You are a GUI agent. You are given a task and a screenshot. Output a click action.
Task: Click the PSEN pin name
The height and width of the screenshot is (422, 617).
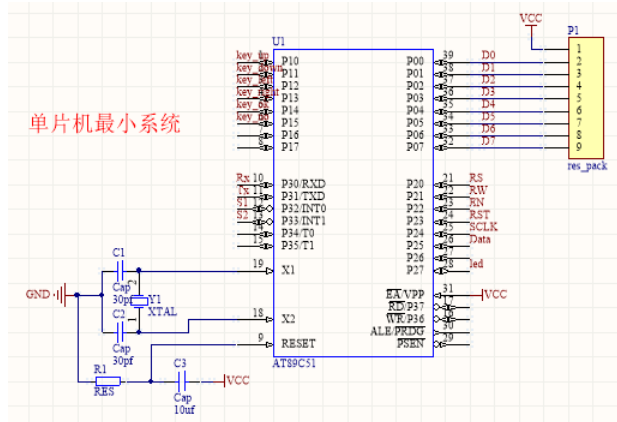[410, 344]
